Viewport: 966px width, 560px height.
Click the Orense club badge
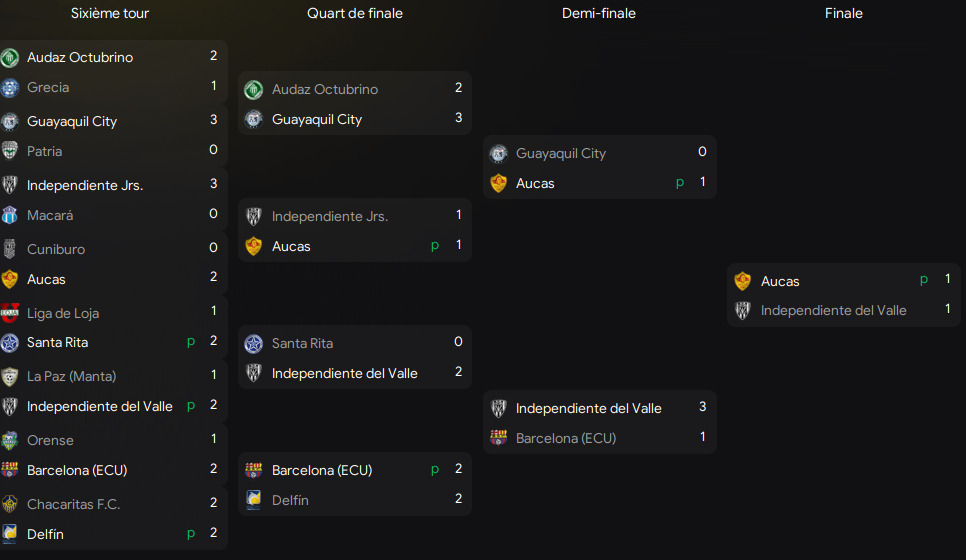point(10,440)
